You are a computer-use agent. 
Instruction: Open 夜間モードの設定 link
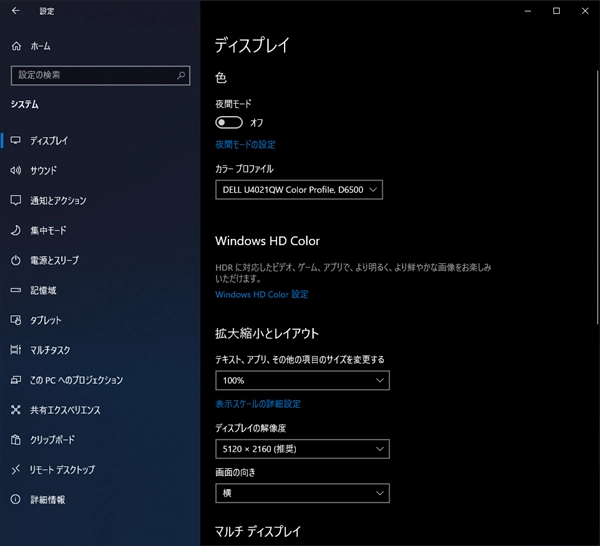[x=245, y=145]
